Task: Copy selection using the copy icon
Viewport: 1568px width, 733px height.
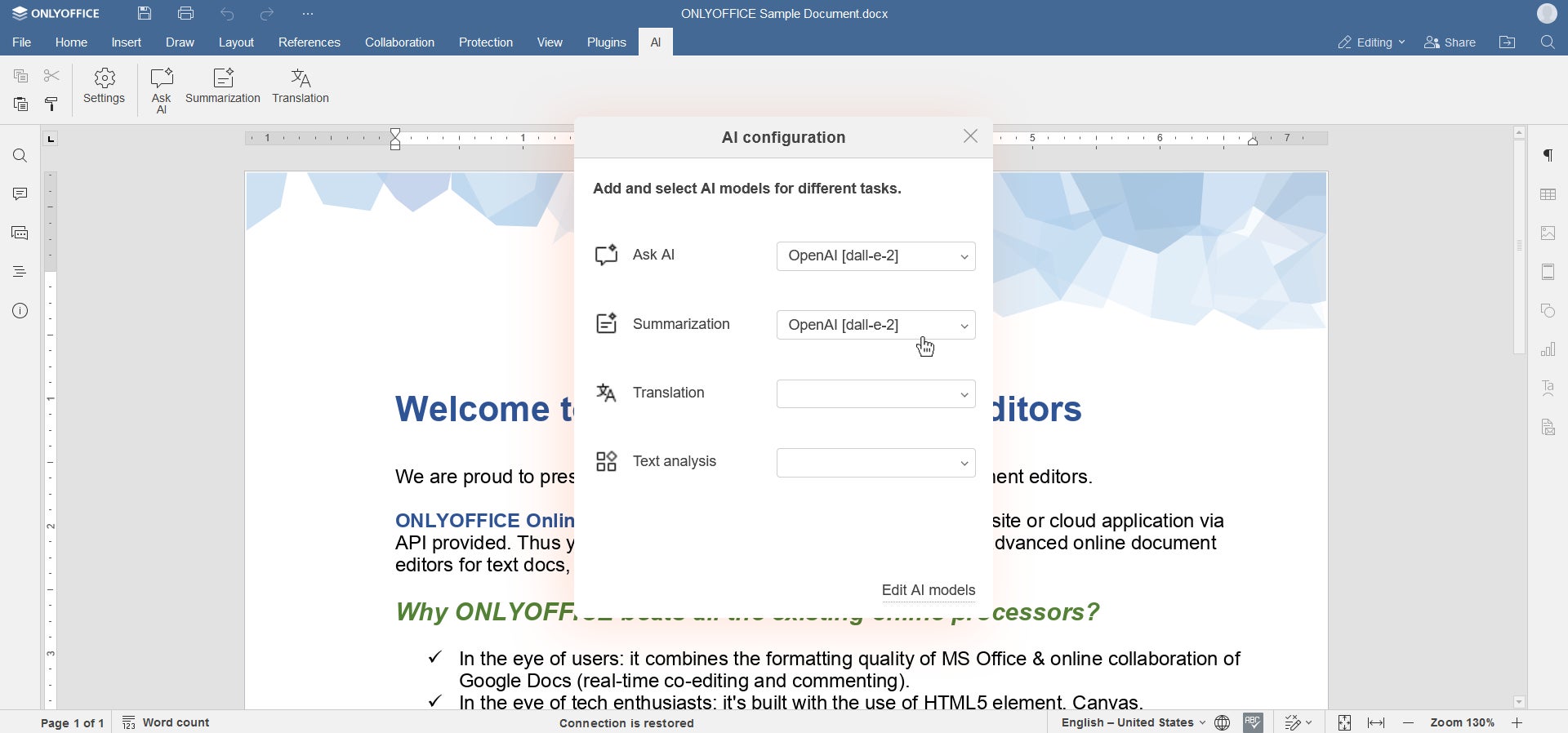Action: coord(20,77)
